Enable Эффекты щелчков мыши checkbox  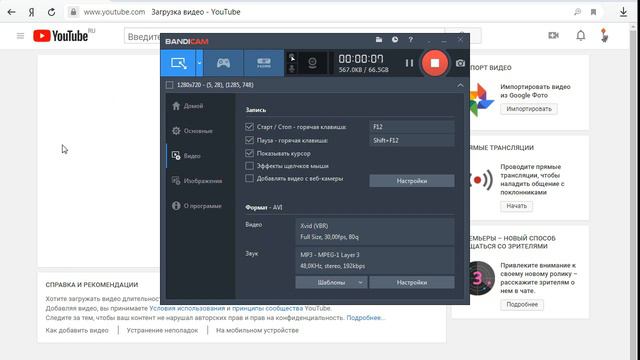[x=249, y=166]
